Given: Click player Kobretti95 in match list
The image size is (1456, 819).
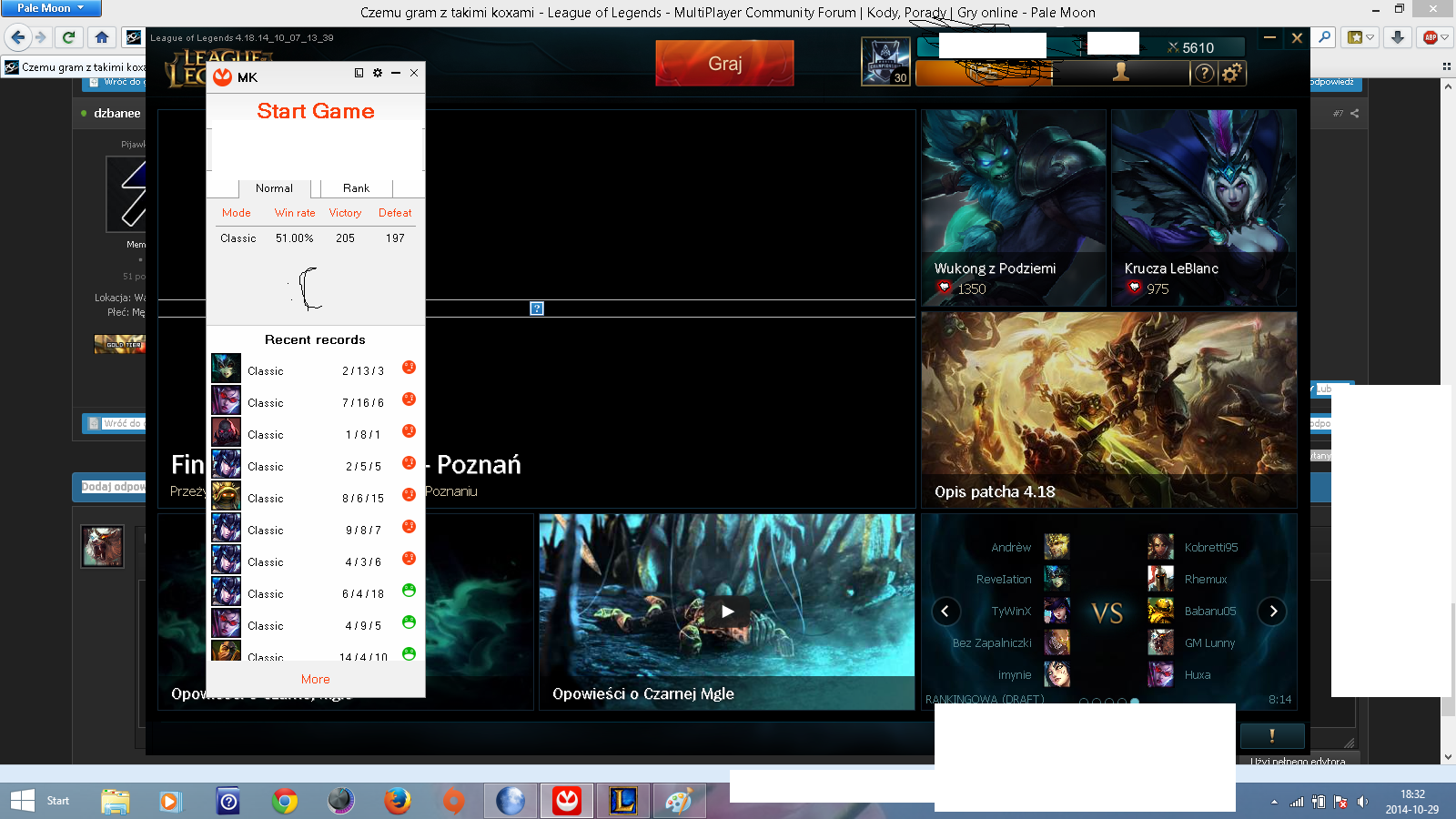Looking at the screenshot, I should click(1211, 548).
